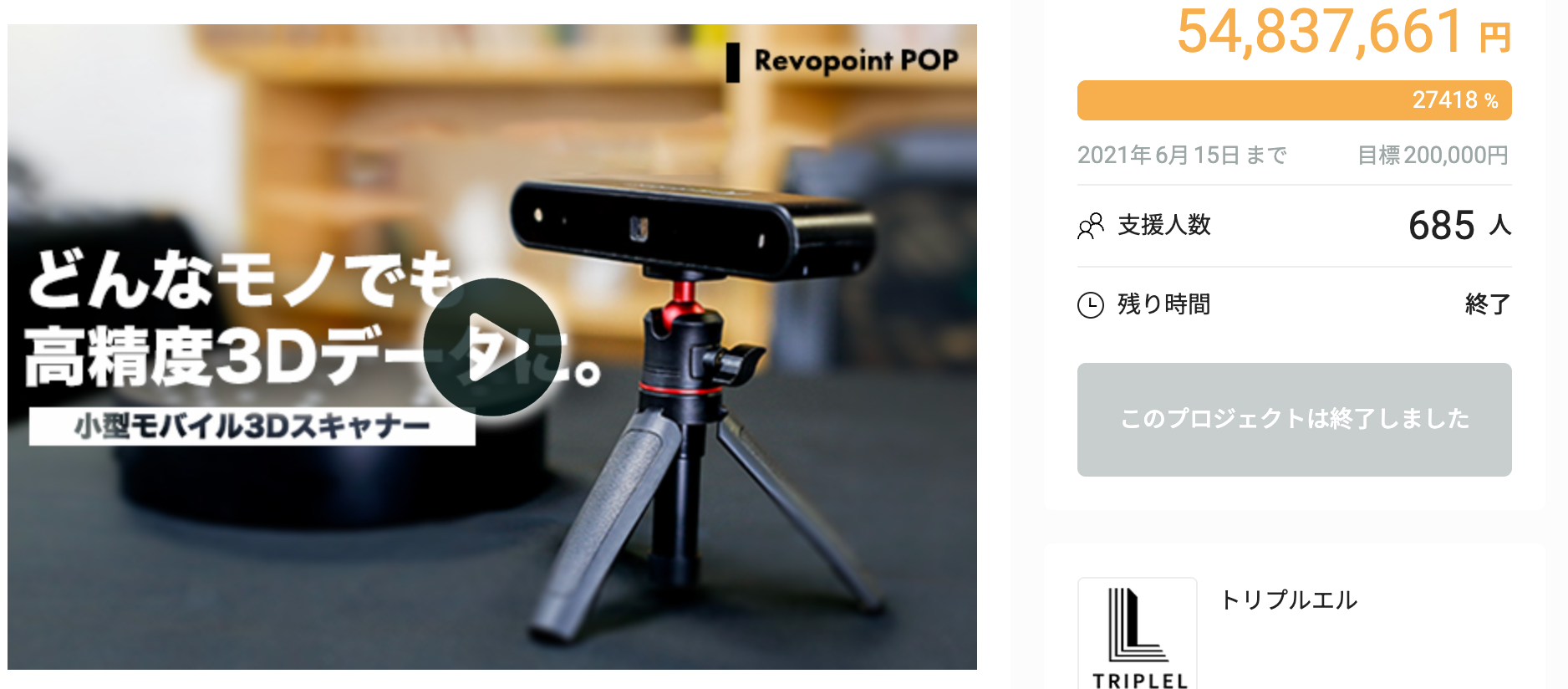Click the 小型モバイル3Dスキャナー banner in the thumbnail
Screen dimensions: 1568x689
pyautogui.click(x=252, y=426)
